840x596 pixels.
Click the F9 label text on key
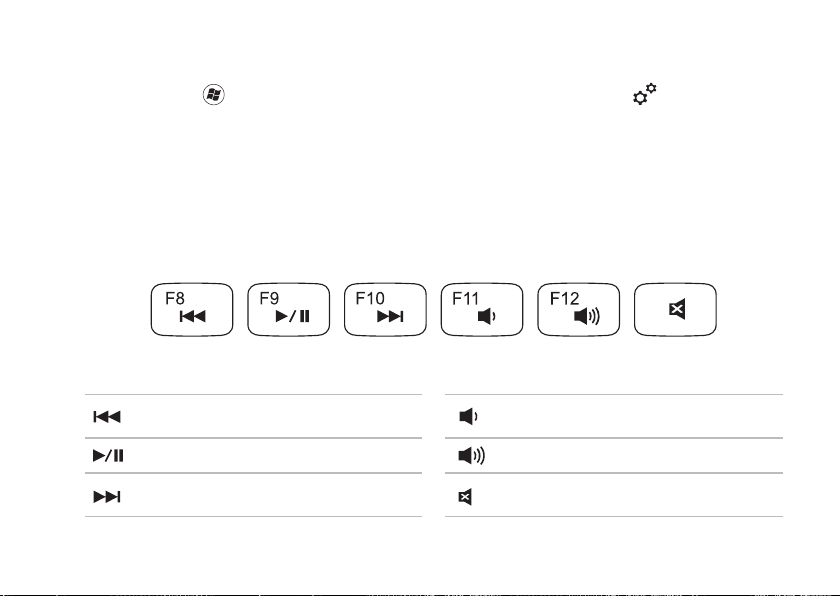coord(269,298)
